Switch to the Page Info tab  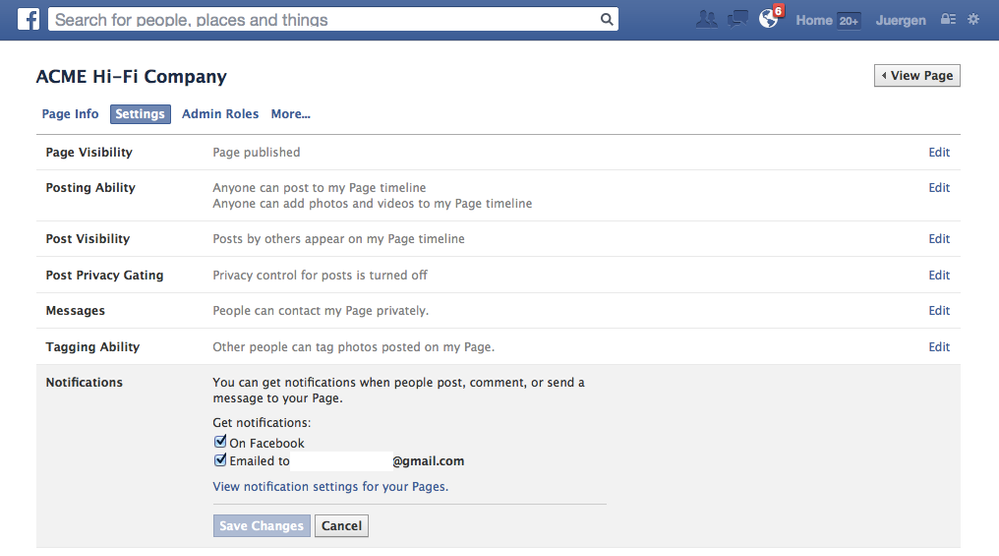click(70, 114)
